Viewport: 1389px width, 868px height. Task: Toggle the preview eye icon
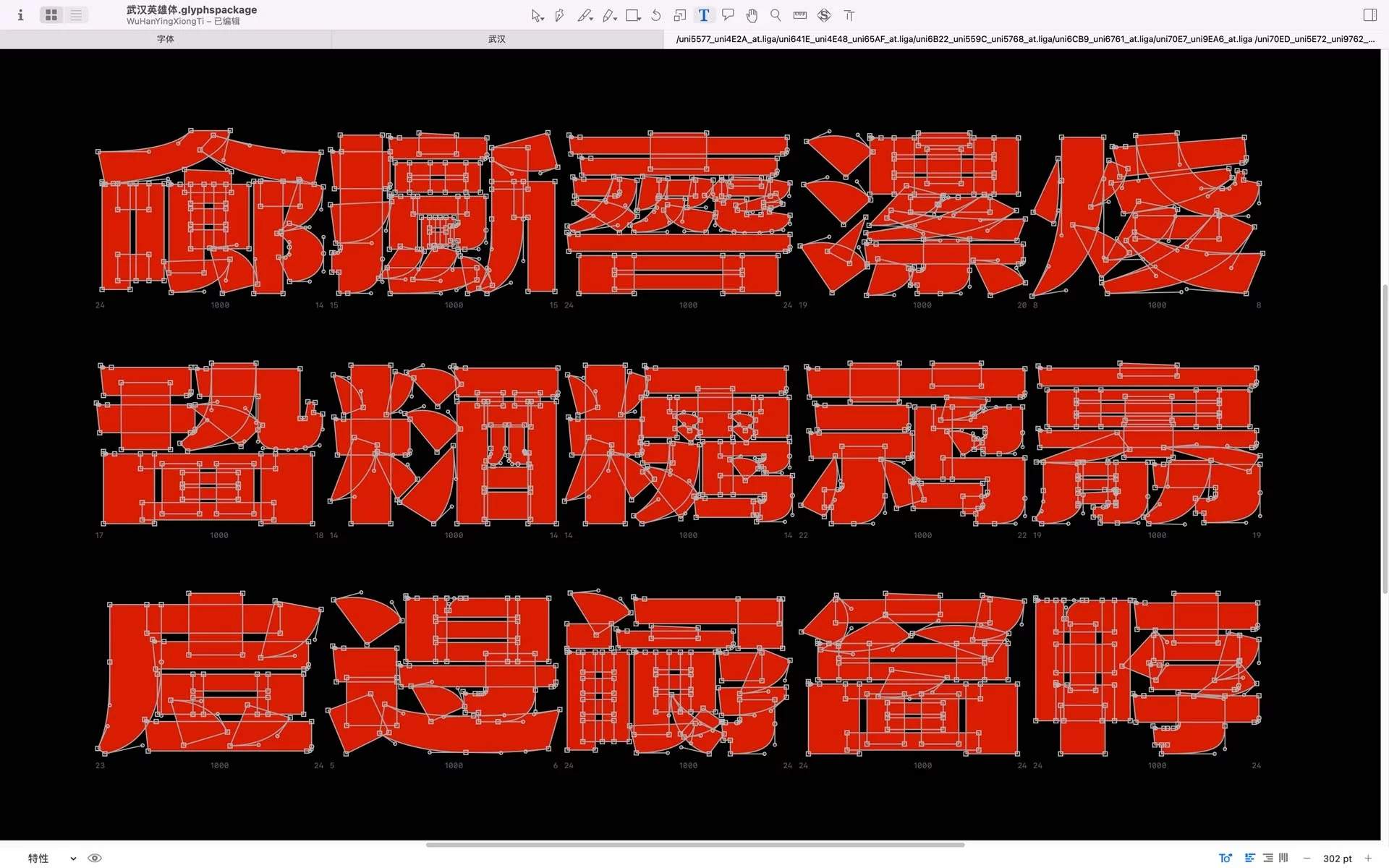[x=95, y=858]
